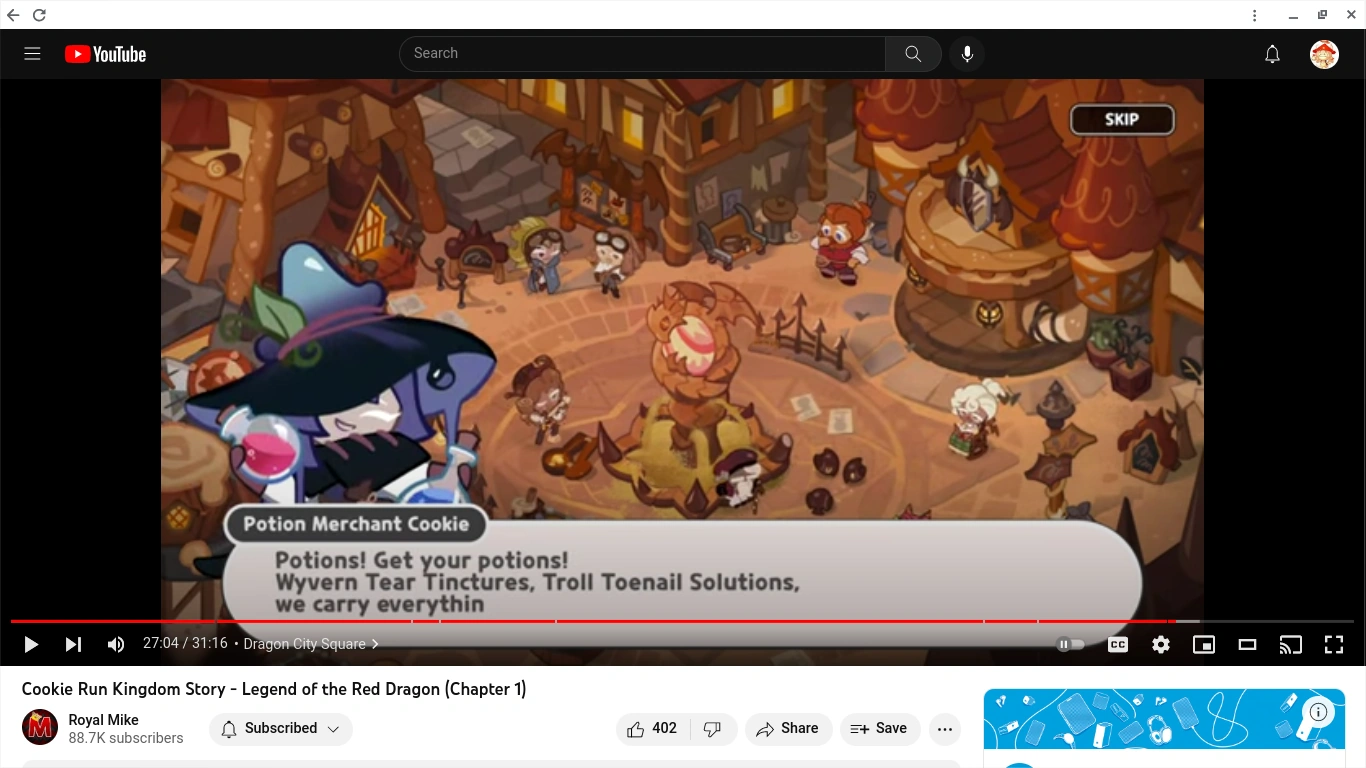
Task: Turn on closed captions
Action: (x=1118, y=645)
